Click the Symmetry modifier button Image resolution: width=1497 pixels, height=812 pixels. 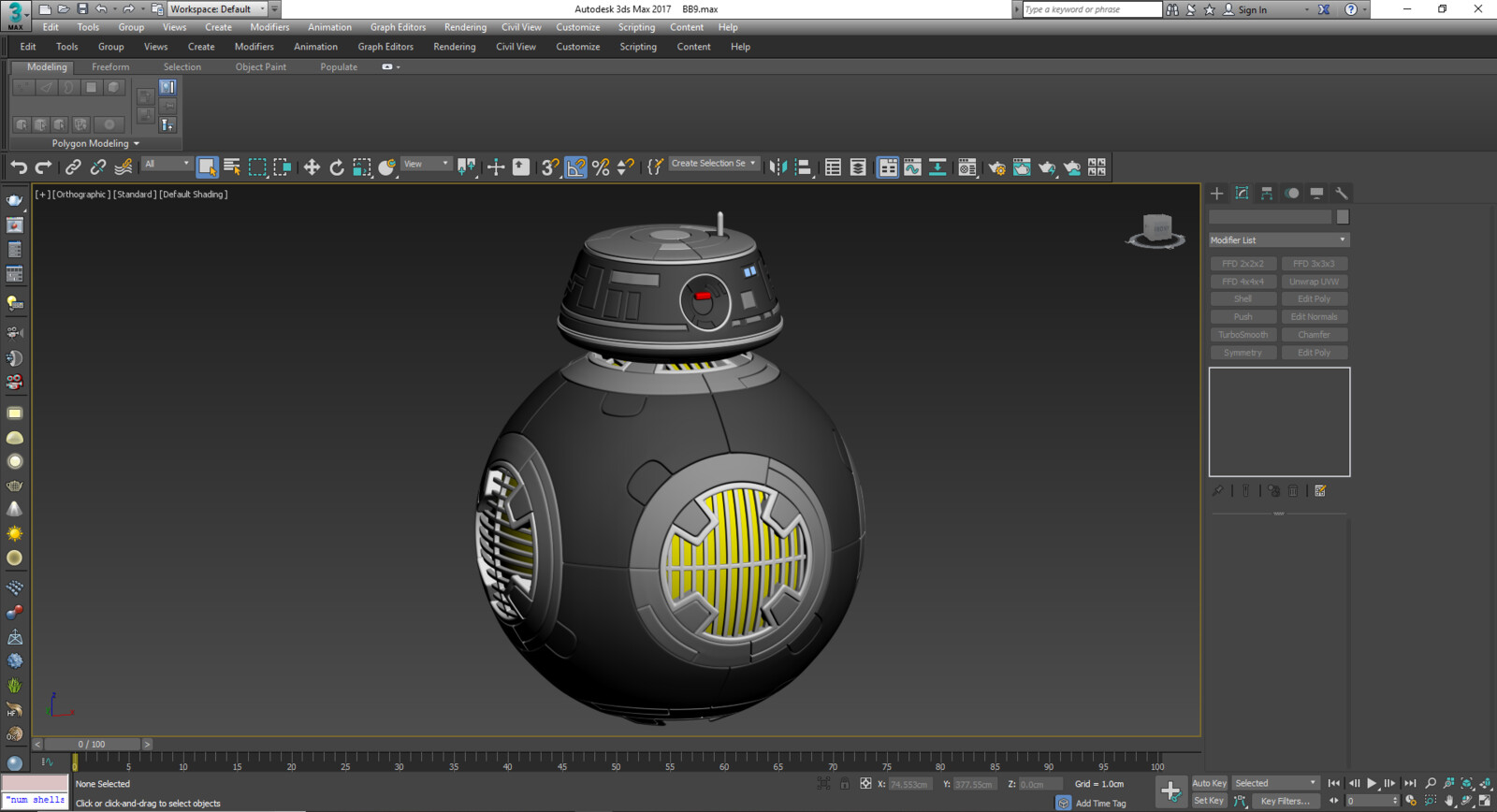pyautogui.click(x=1243, y=353)
